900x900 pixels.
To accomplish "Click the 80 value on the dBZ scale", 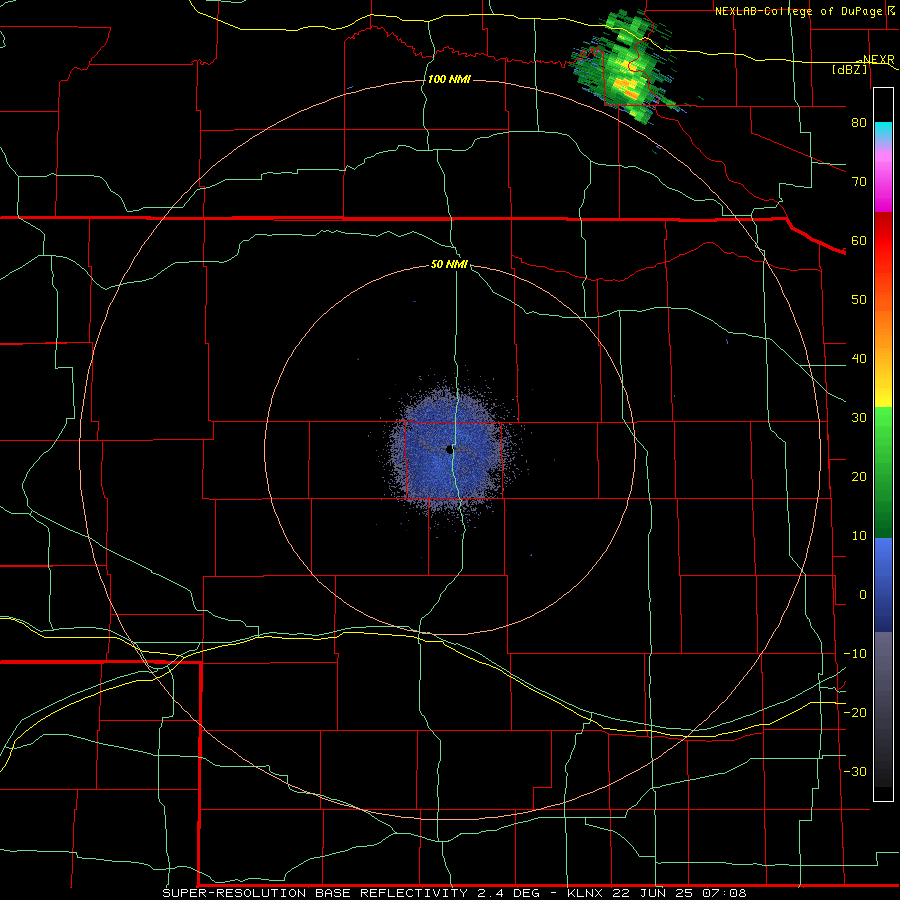I will click(x=859, y=123).
